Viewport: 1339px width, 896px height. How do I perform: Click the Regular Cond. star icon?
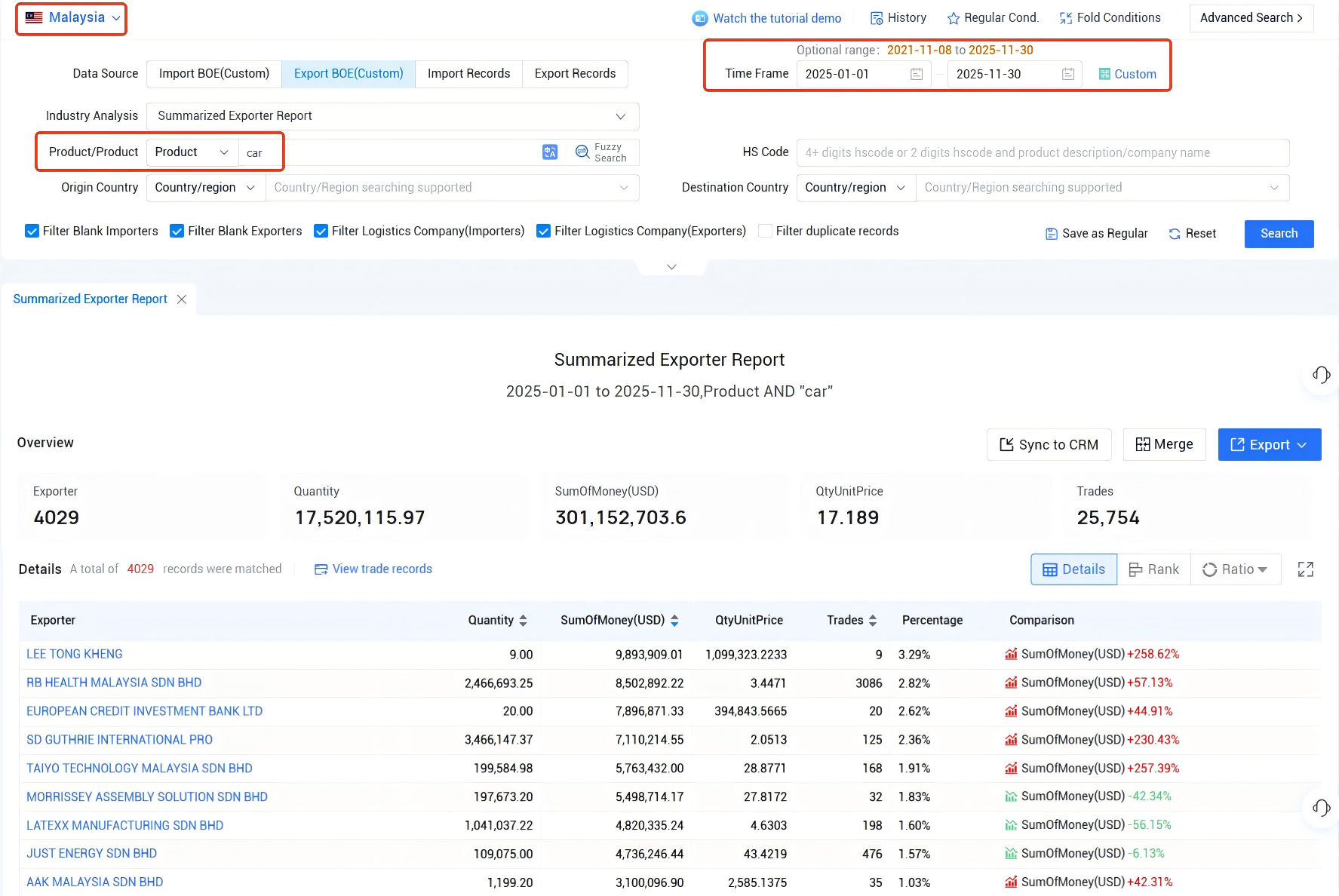(x=954, y=18)
